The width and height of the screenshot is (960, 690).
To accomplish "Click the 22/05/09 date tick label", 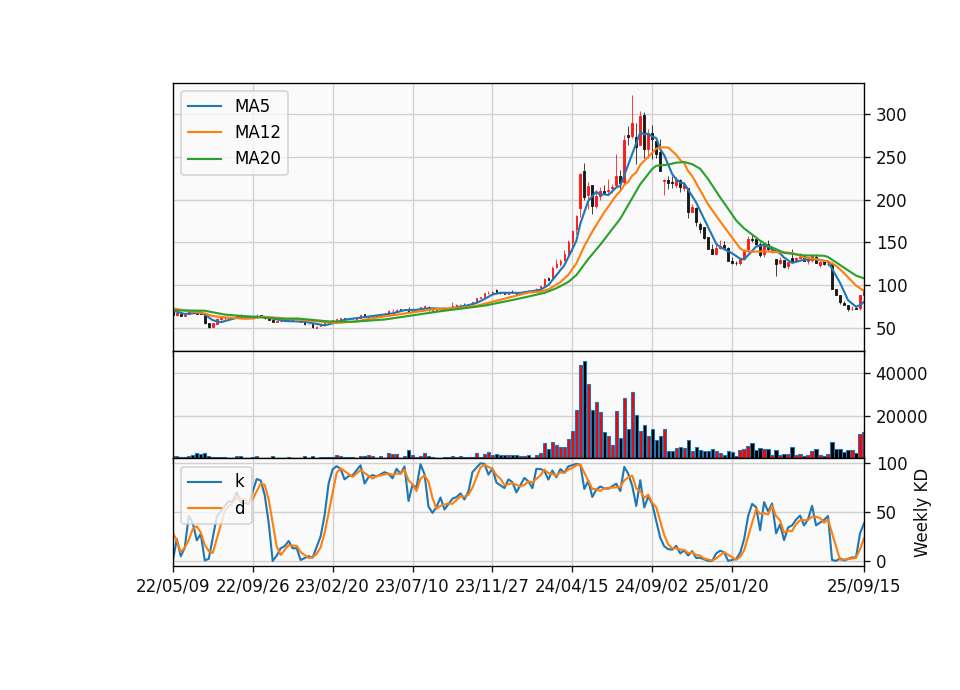I will tap(173, 586).
